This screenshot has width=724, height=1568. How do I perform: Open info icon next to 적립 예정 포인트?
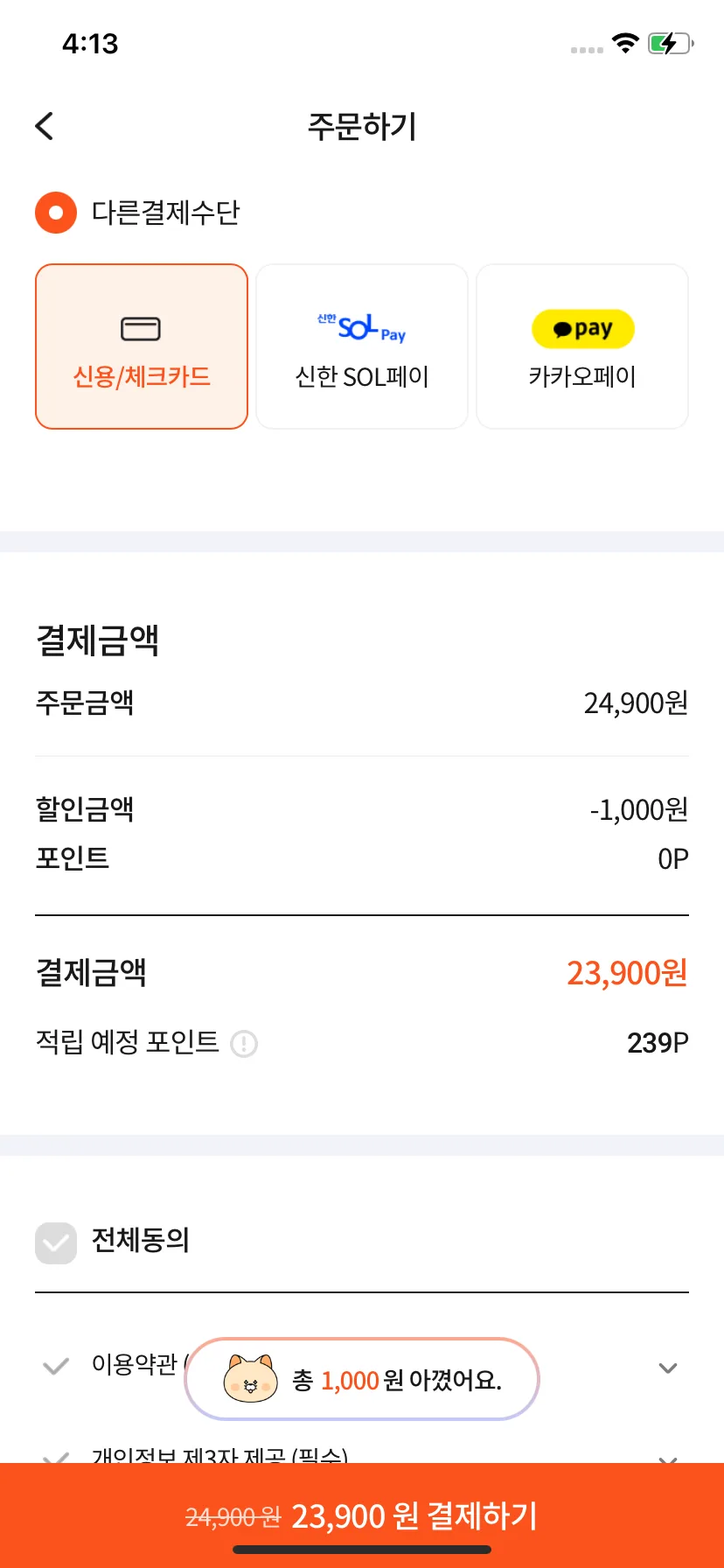tap(243, 1043)
